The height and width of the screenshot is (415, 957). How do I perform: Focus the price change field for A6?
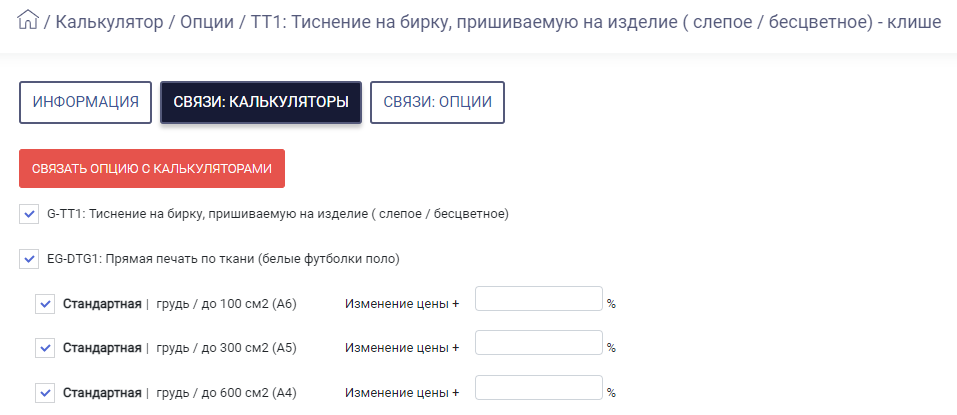(539, 298)
